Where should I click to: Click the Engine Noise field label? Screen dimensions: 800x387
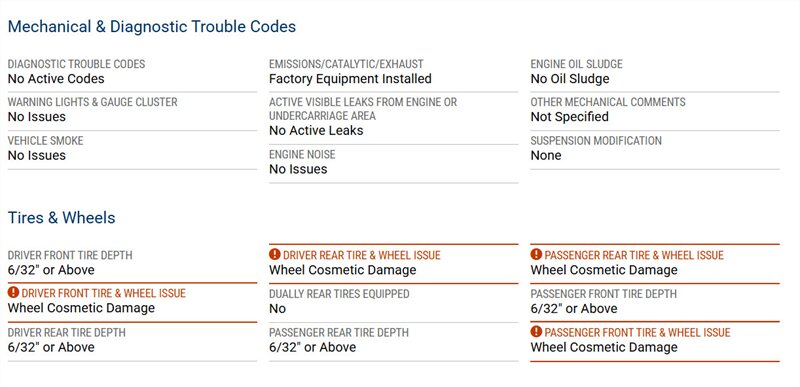tap(303, 154)
